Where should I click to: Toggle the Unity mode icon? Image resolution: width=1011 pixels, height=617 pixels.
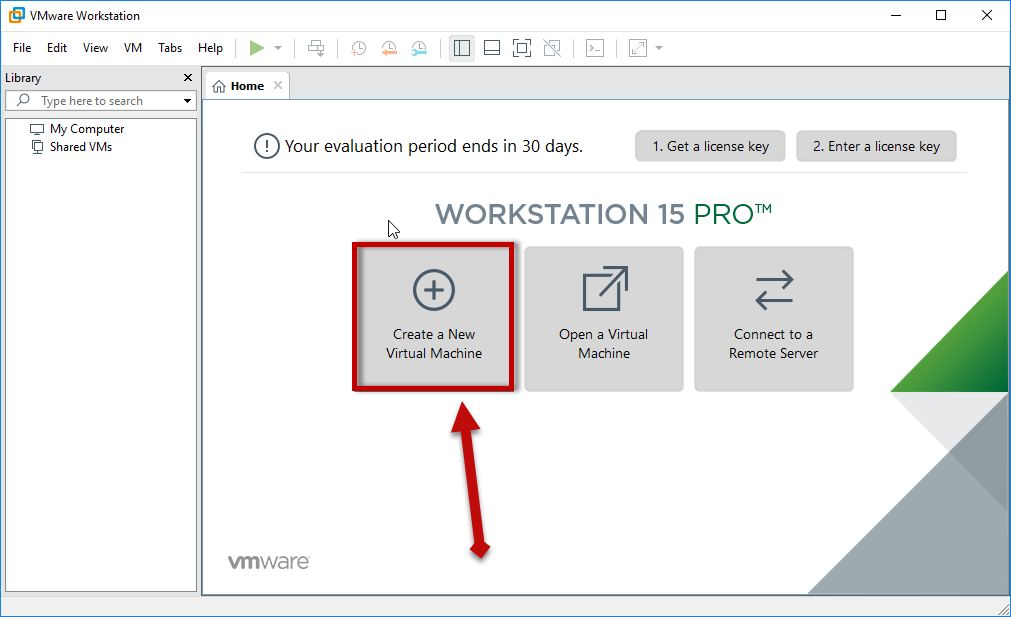tap(551, 48)
